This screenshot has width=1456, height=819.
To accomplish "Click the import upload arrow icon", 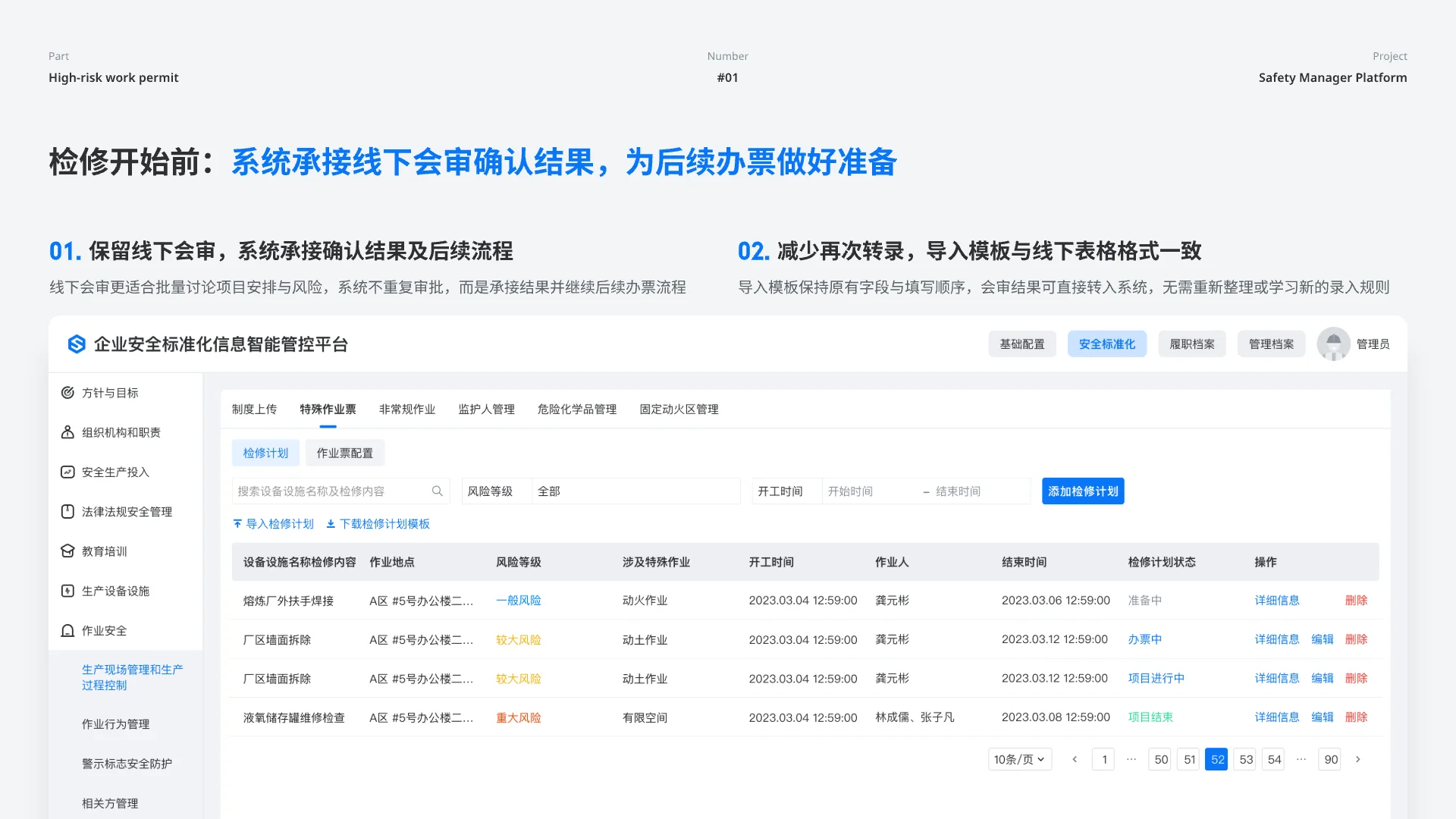I will pyautogui.click(x=237, y=524).
